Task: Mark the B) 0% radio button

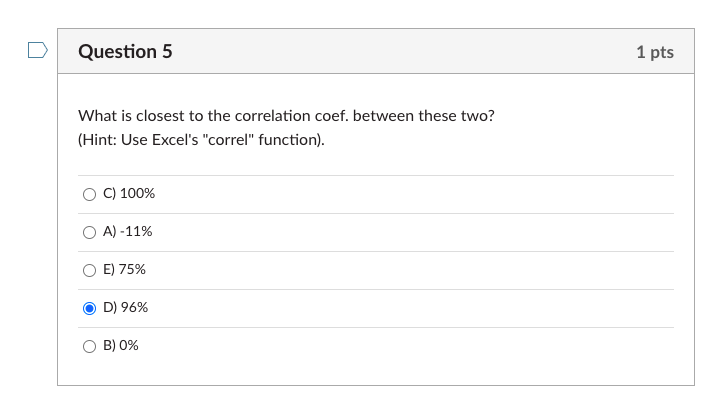Action: (90, 345)
